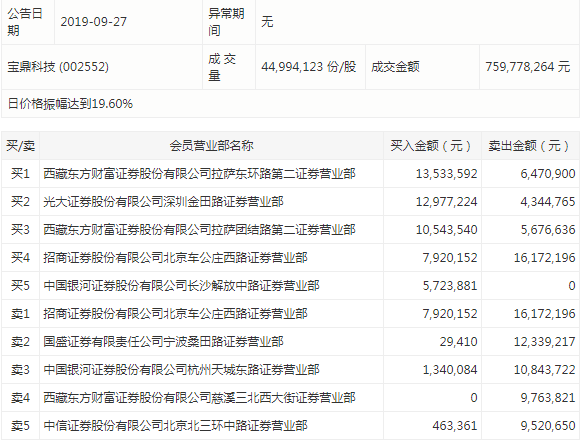Click the 买/卖 column header
The width and height of the screenshot is (587, 441).
point(21,146)
